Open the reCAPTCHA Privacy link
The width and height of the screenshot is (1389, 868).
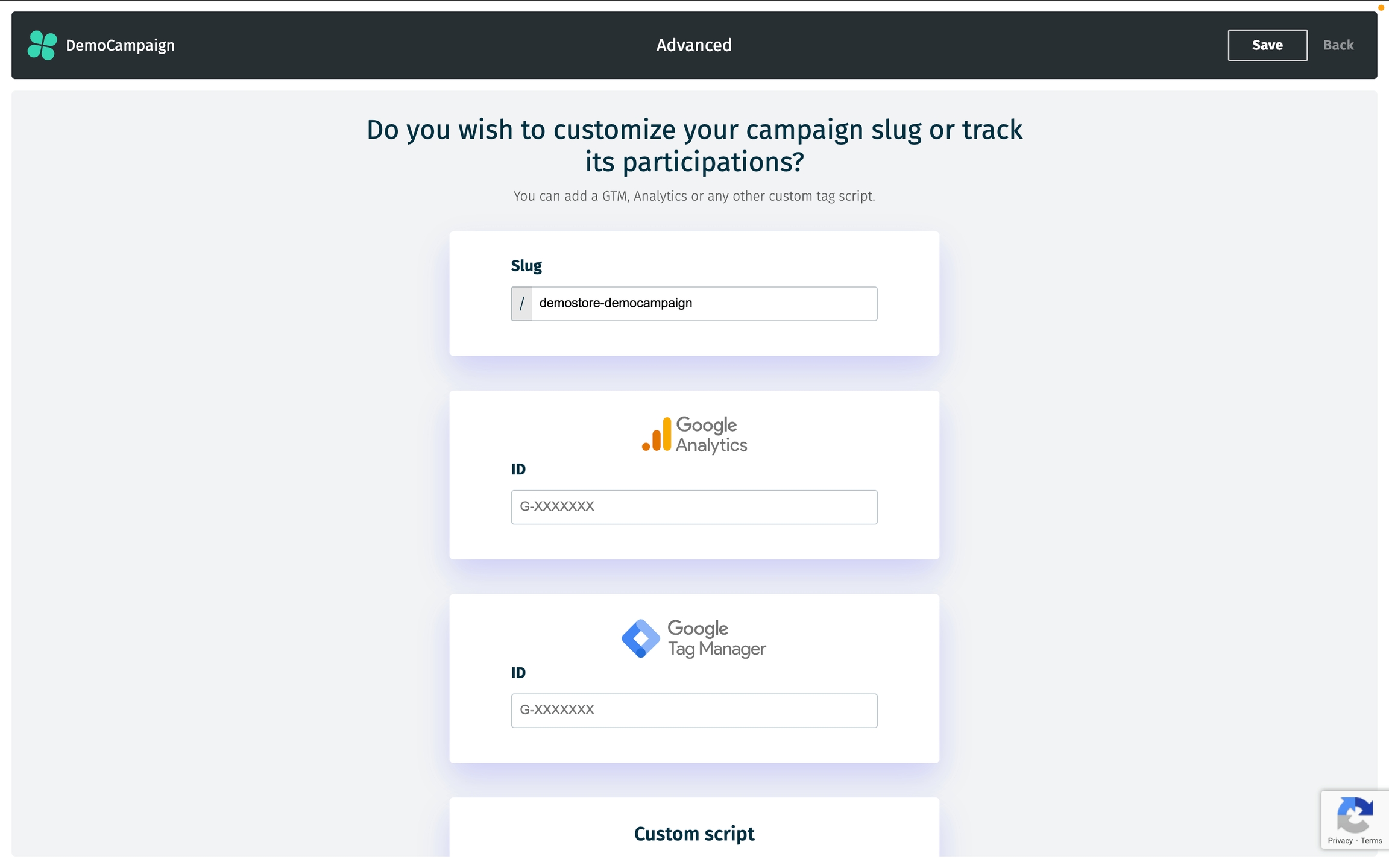1340,841
